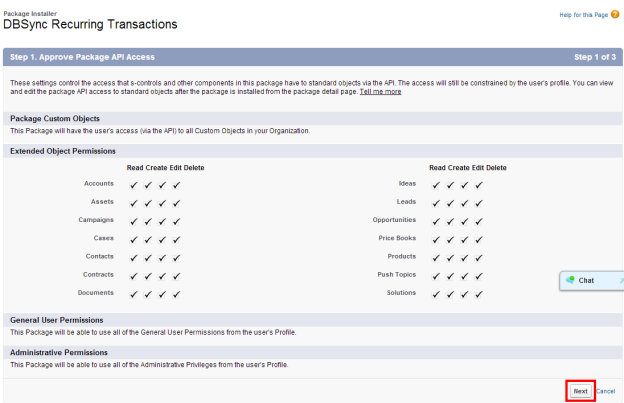Click the Contracts Delete checkmark
Viewport: 624px width, 403px height.
177,275
